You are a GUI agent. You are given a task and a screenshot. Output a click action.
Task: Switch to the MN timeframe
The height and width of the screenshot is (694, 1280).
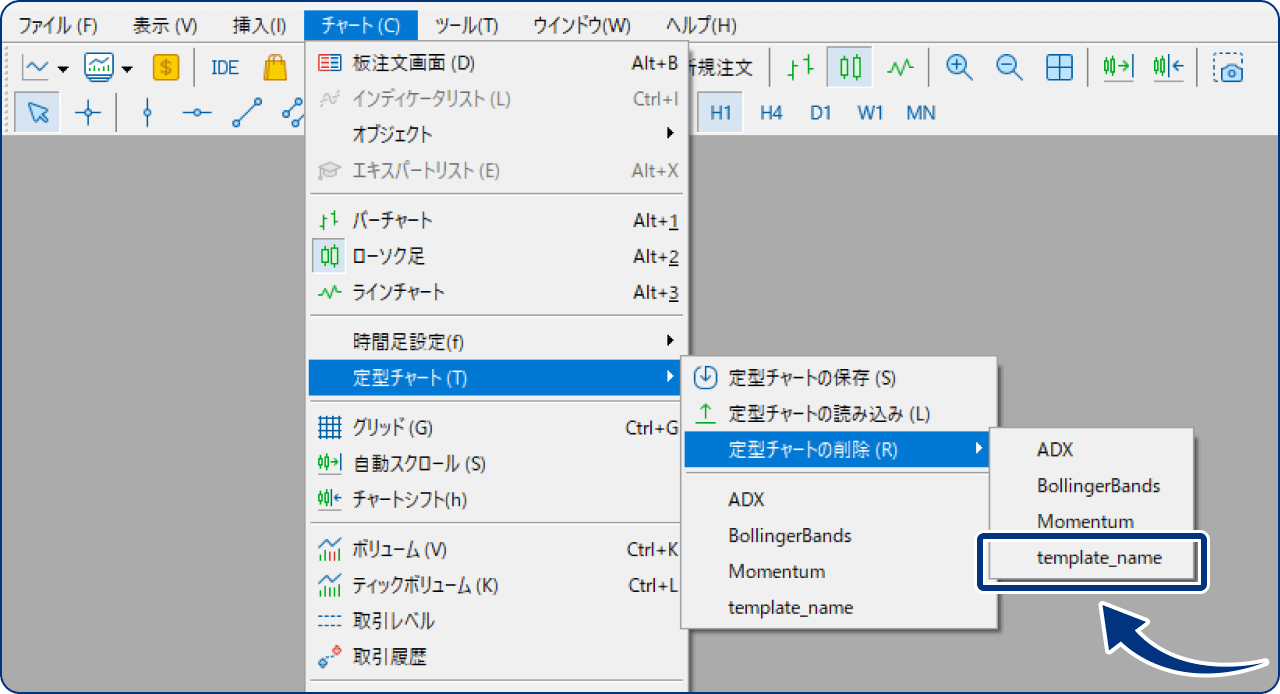coord(921,113)
